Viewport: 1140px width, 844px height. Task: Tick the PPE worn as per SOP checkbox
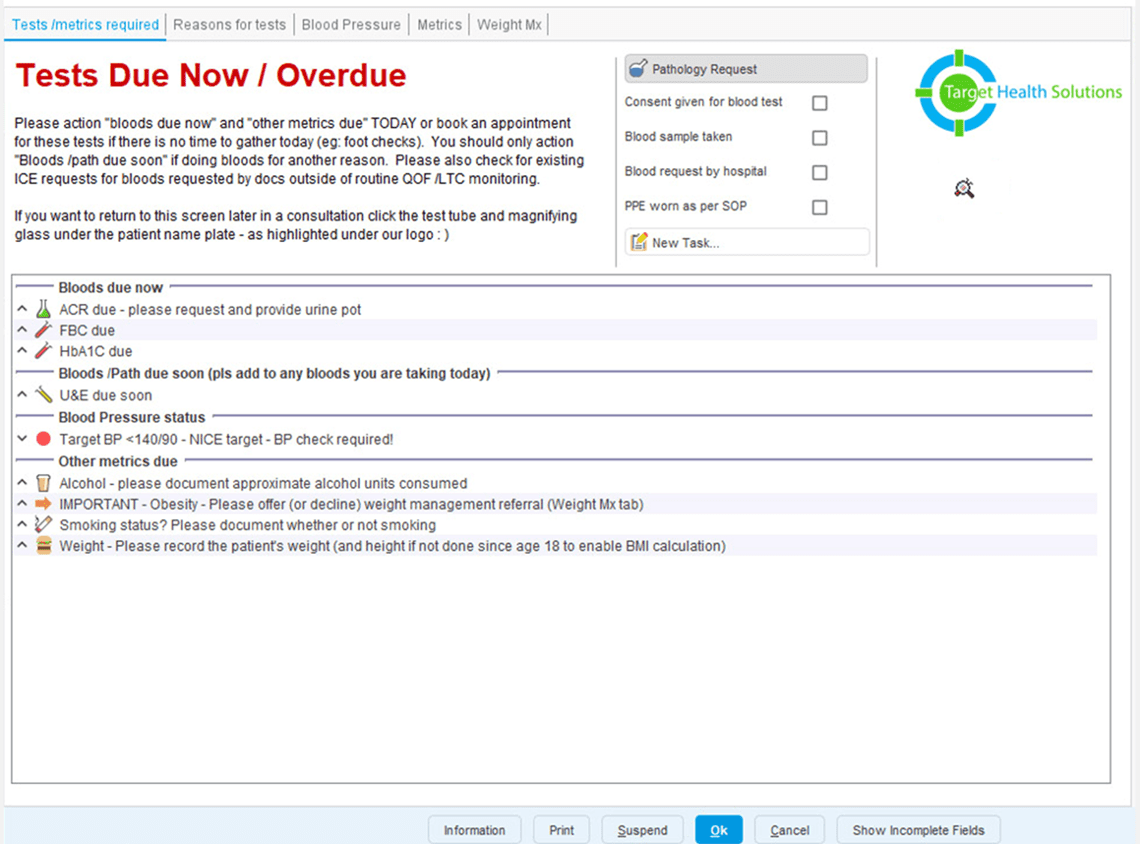(819, 207)
